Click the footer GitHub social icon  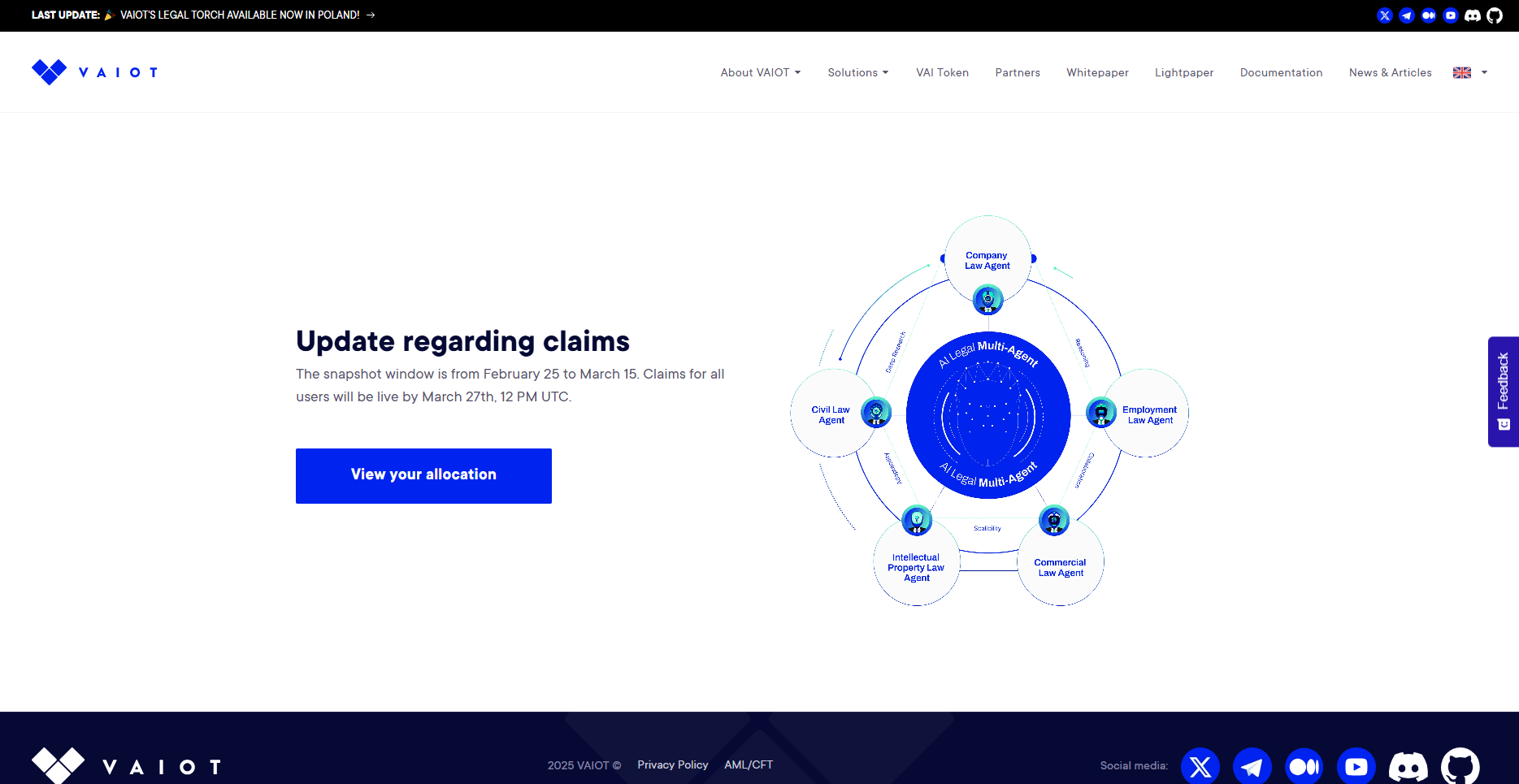tap(1460, 766)
